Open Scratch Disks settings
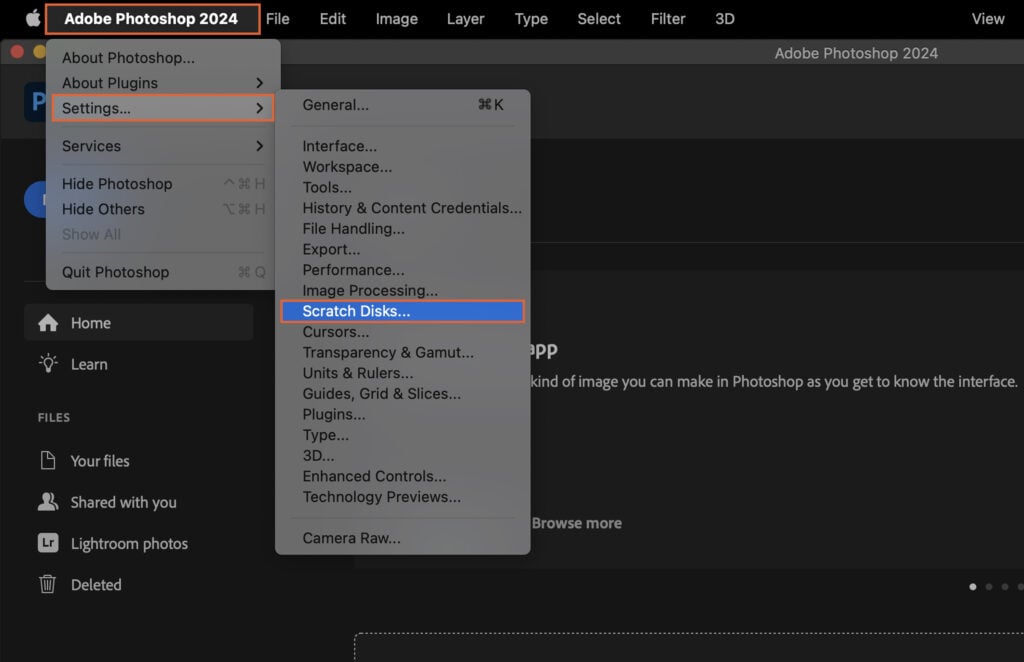Viewport: 1024px width, 662px height. pos(355,311)
